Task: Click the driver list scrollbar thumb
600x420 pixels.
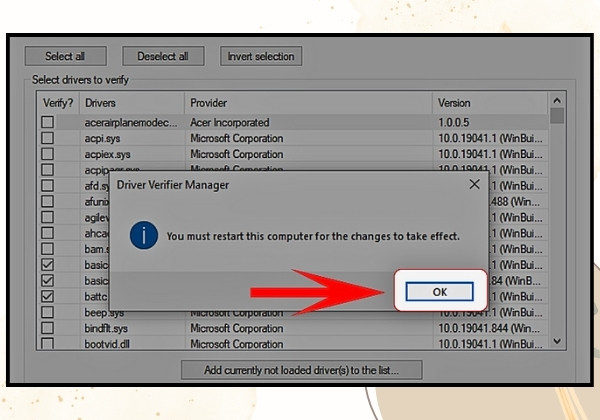Action: (557, 116)
